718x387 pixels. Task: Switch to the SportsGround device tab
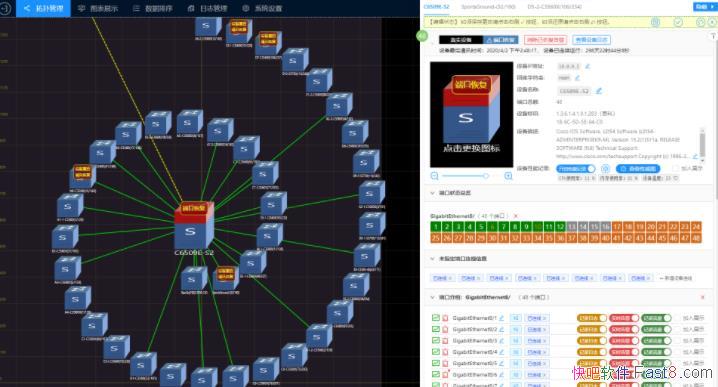coord(488,6)
